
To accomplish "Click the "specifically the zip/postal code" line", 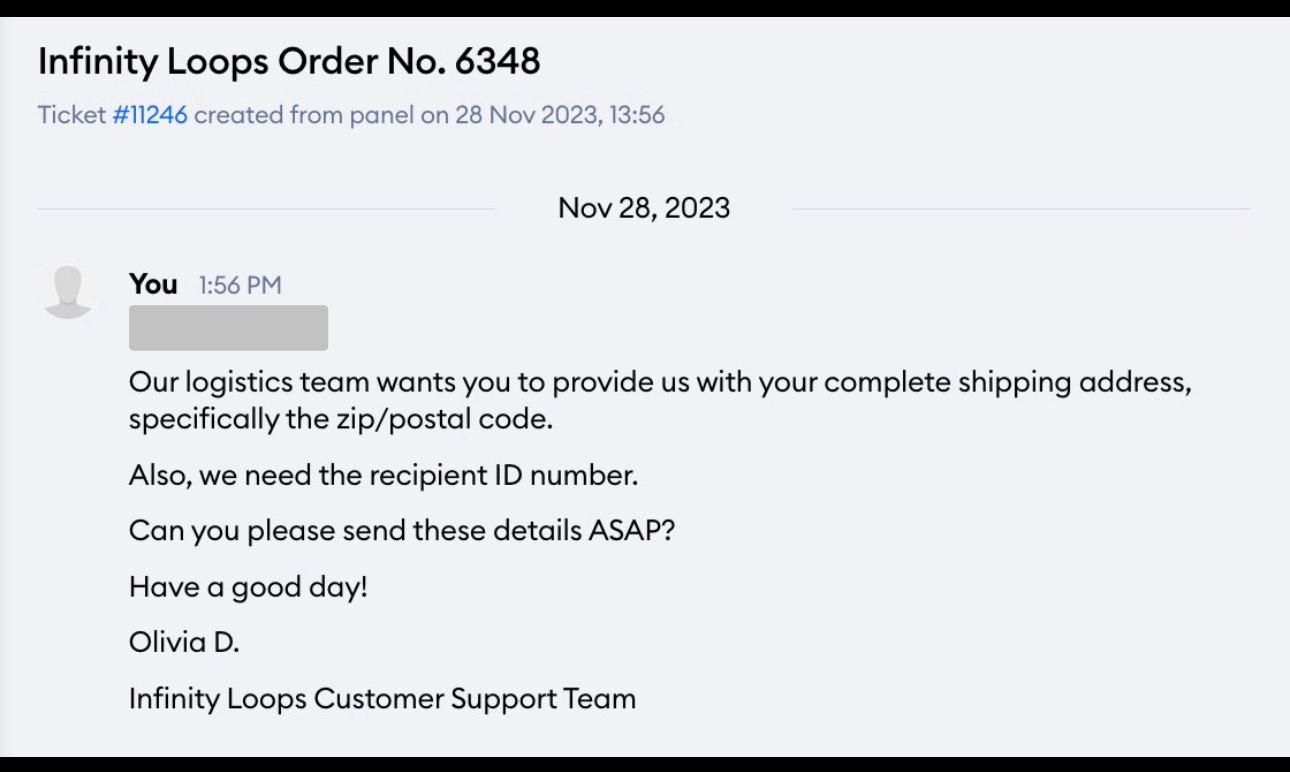I will [x=341, y=419].
